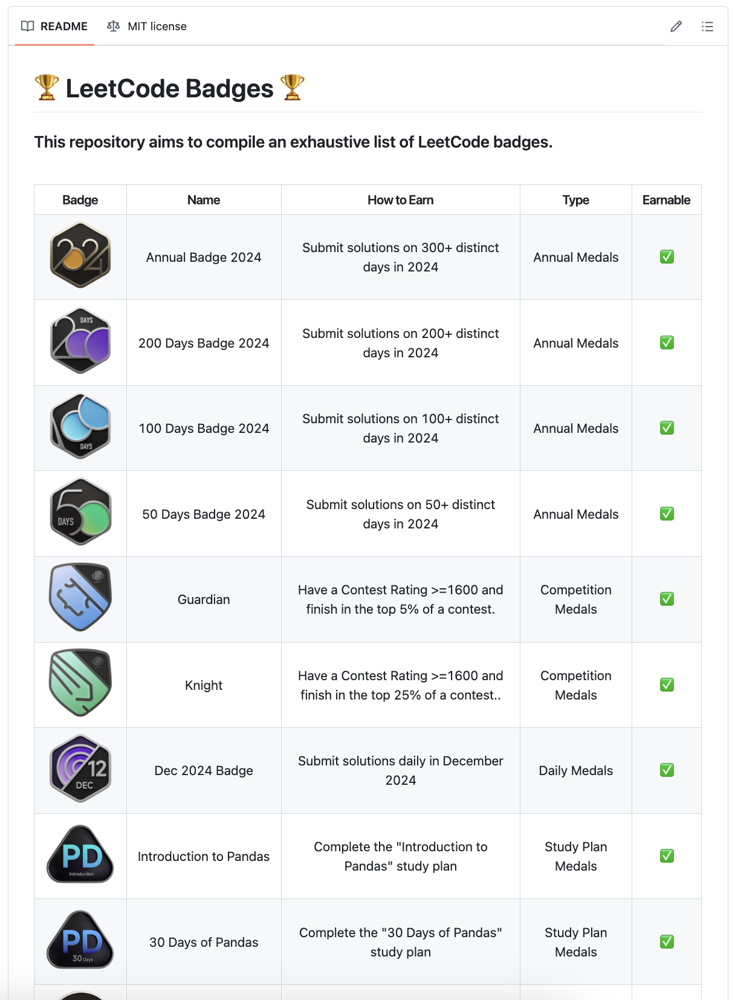Image resolution: width=735 pixels, height=1000 pixels.
Task: Click the Annual Badge 2024 earnable checkmark
Action: (666, 257)
